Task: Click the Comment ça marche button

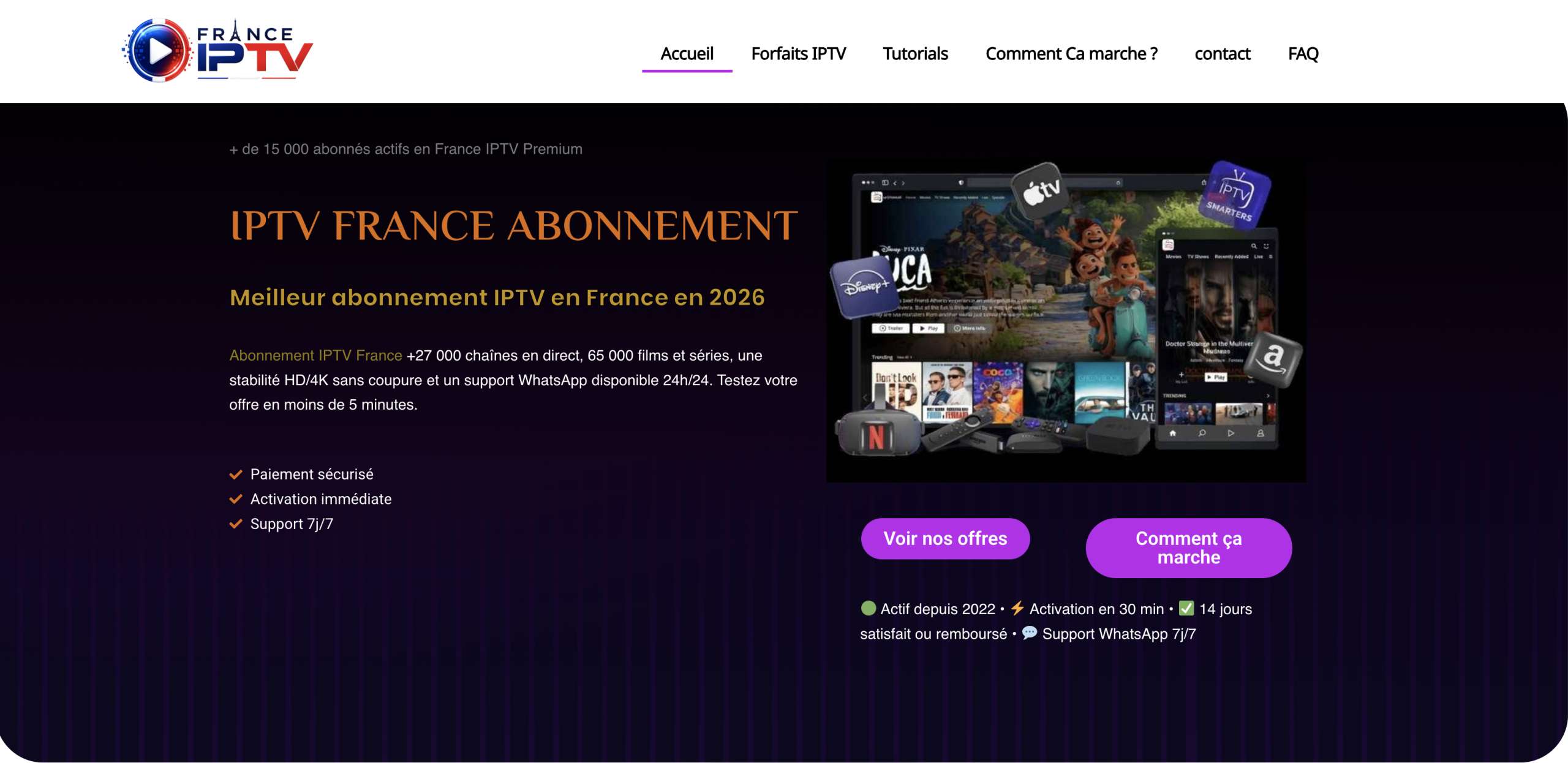Action: pos(1188,547)
